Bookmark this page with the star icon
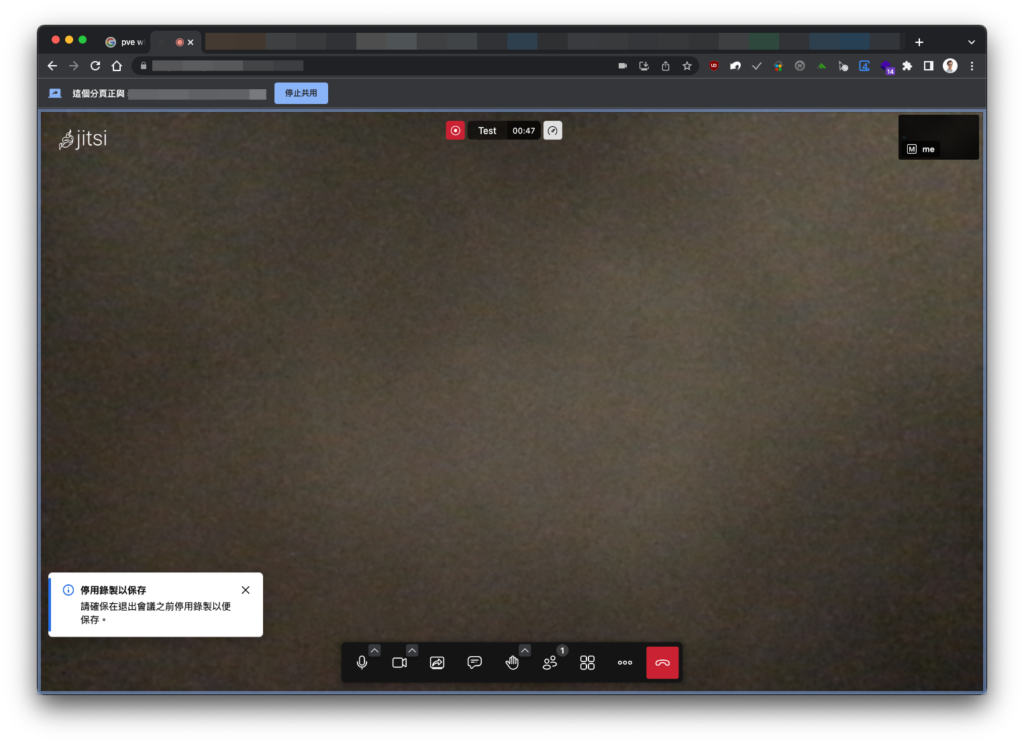Screen dimensions: 1024x744 687,66
